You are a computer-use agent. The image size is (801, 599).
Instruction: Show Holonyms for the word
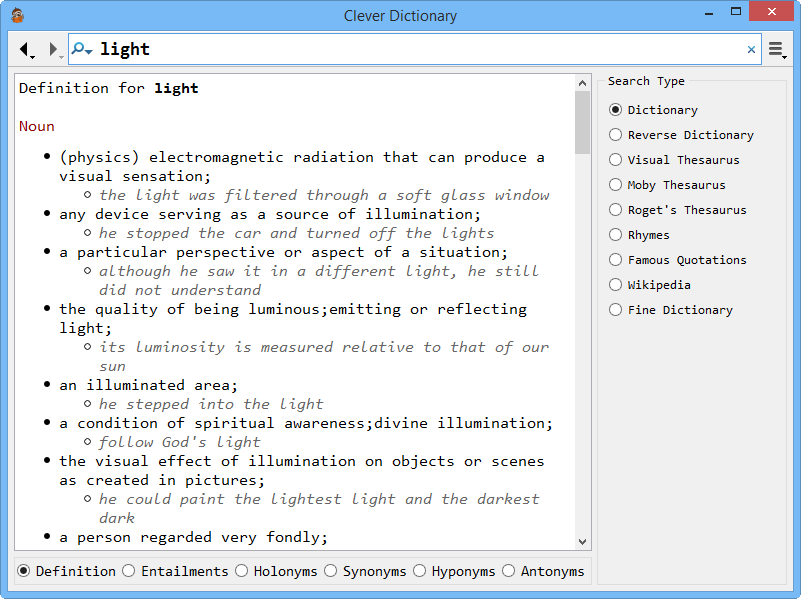tap(276, 571)
